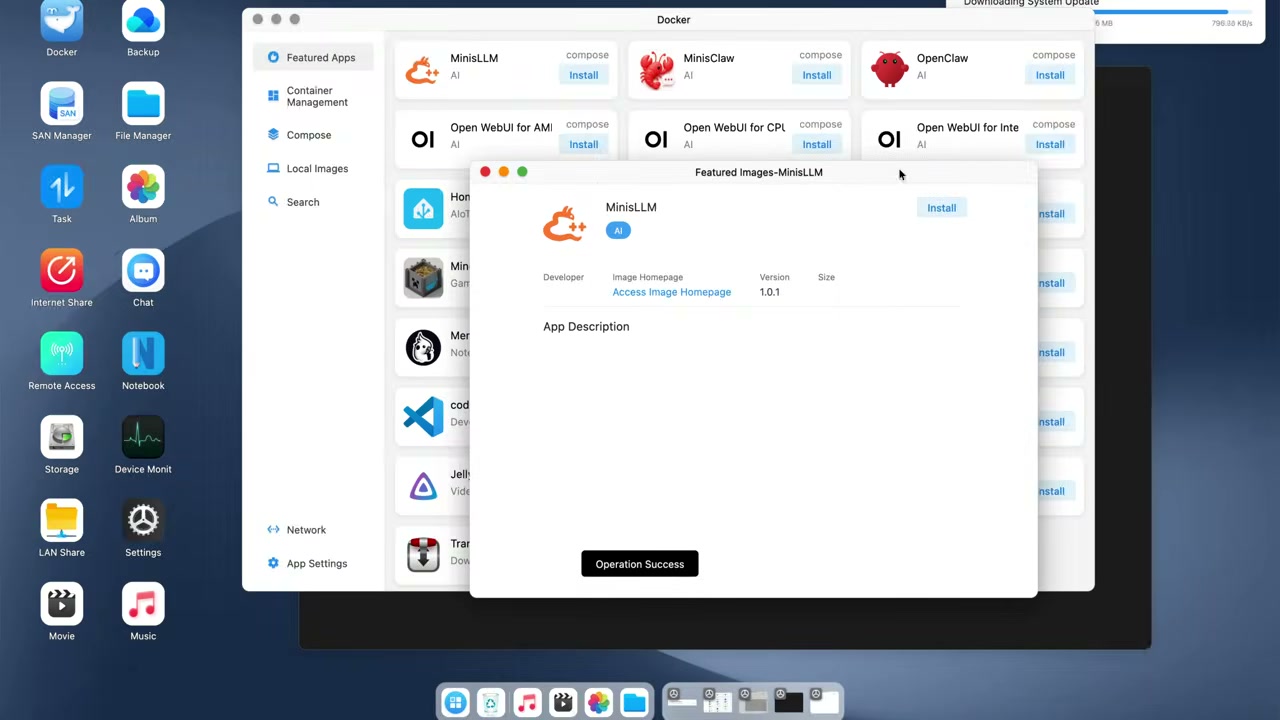Click the Featured Images-MinisLLM window title
The width and height of the screenshot is (1280, 720).
[759, 172]
